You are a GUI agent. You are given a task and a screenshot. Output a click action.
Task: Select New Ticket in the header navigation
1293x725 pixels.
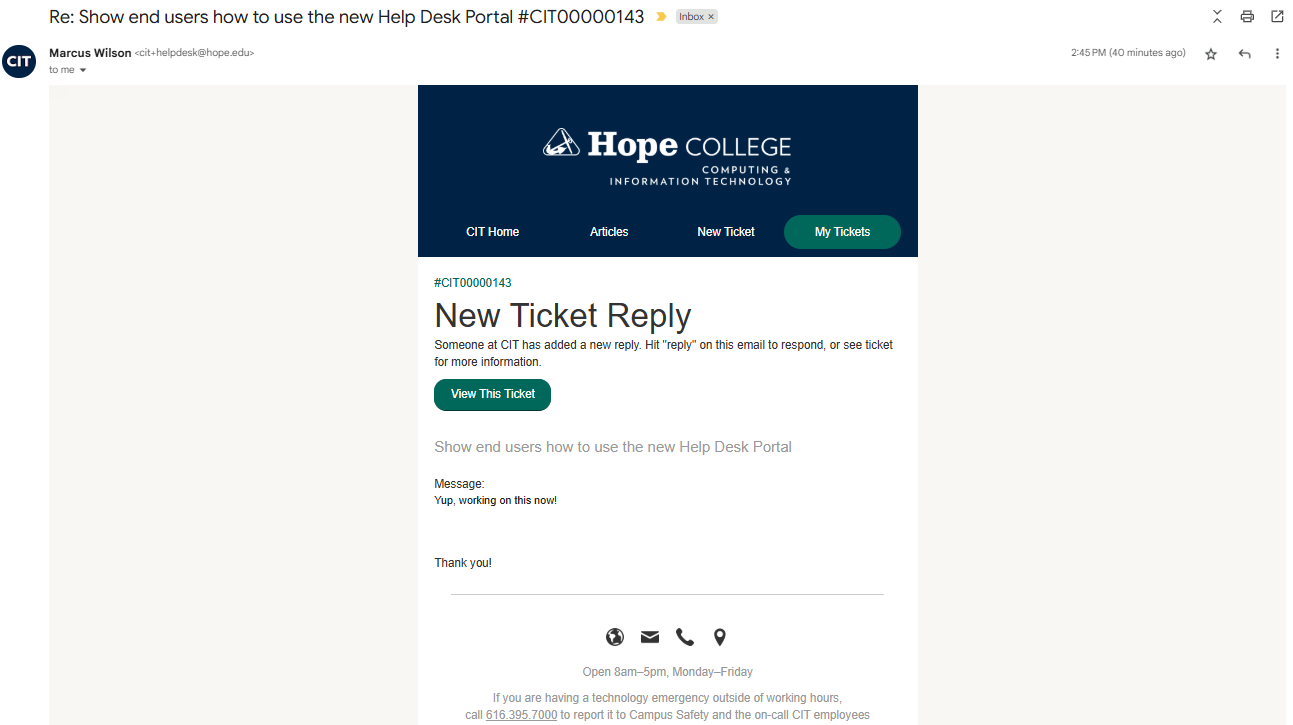[726, 232]
